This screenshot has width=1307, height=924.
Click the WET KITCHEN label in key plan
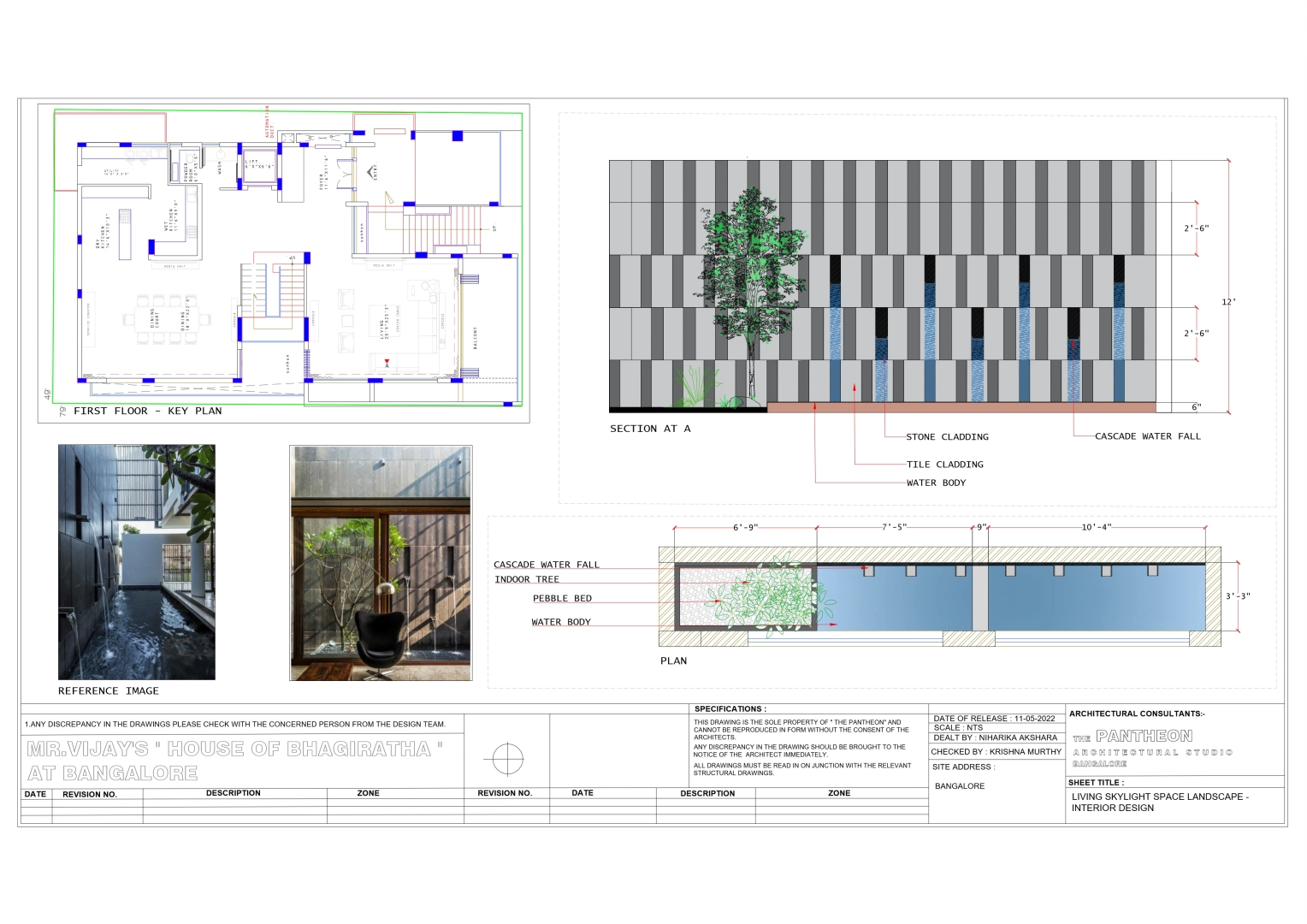[171, 217]
